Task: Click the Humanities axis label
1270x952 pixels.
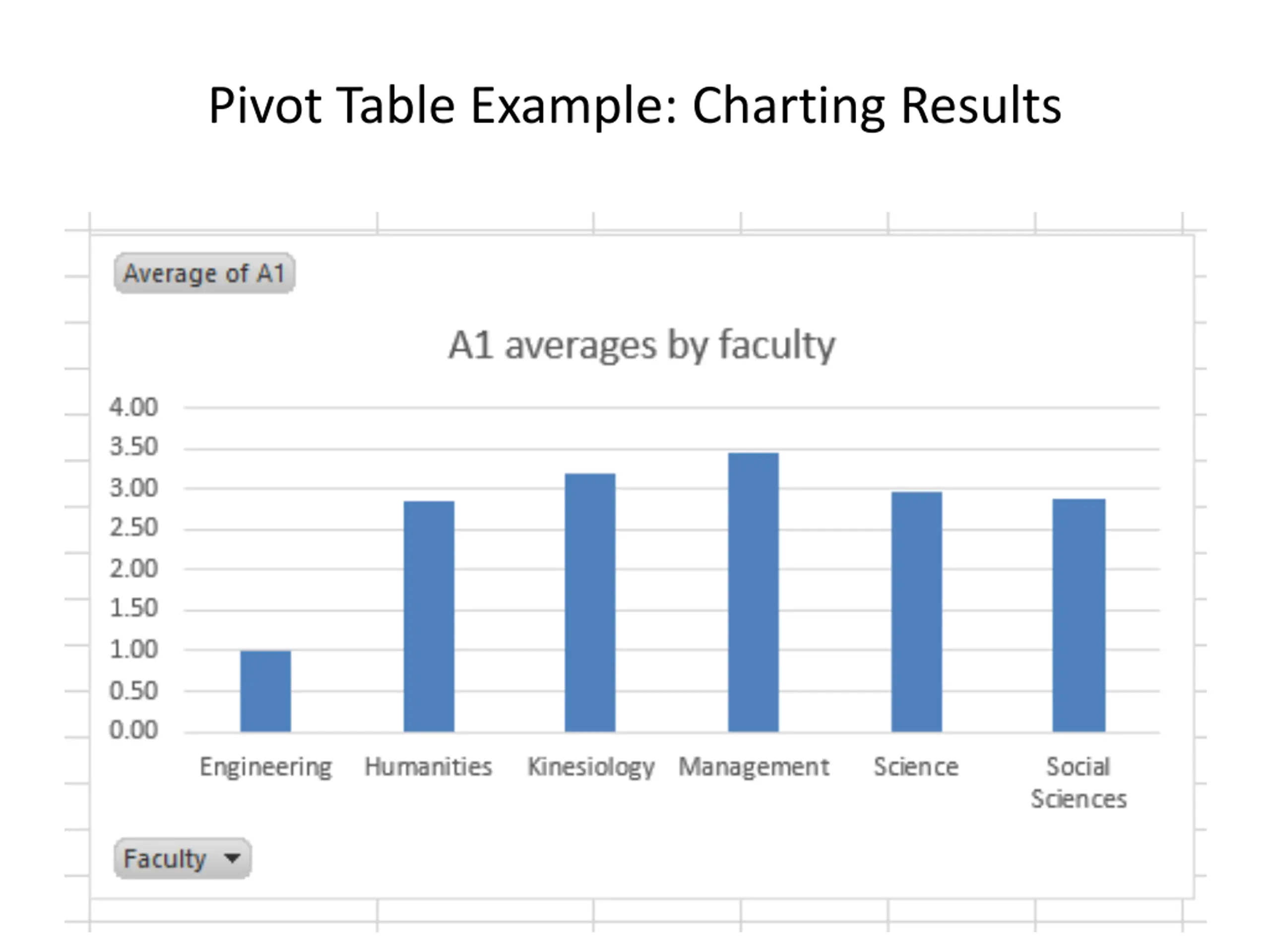Action: click(x=428, y=767)
